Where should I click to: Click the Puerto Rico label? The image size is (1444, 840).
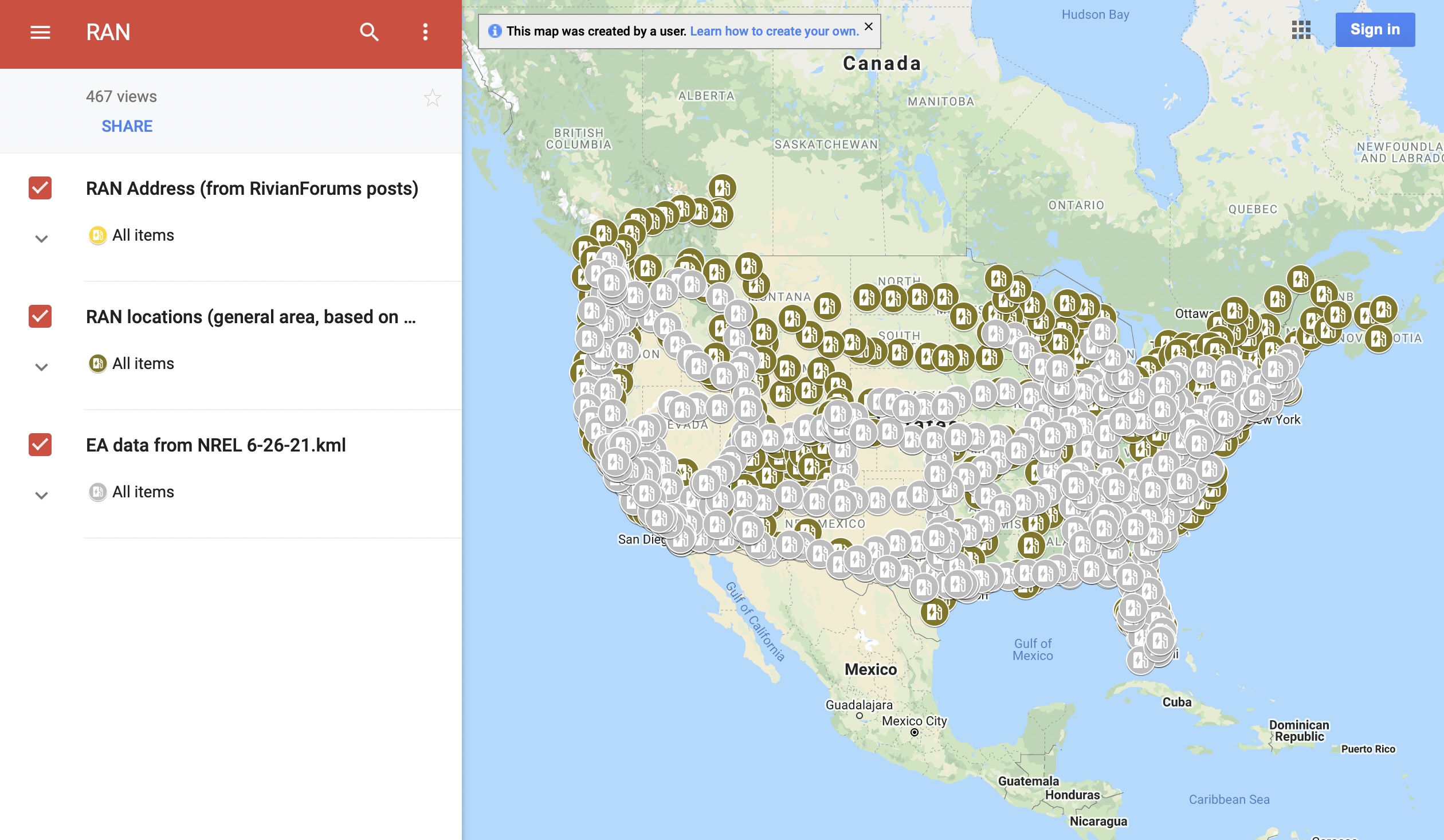(1368, 749)
